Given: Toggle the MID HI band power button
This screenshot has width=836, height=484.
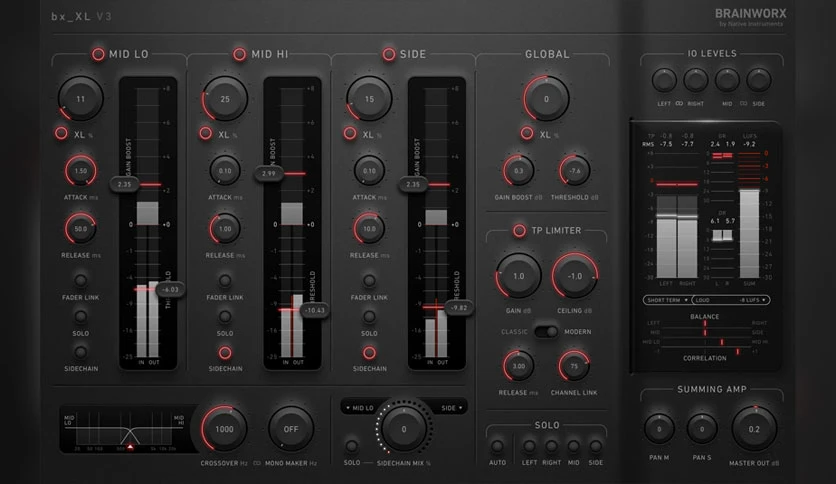Looking at the screenshot, I should click(x=239, y=54).
